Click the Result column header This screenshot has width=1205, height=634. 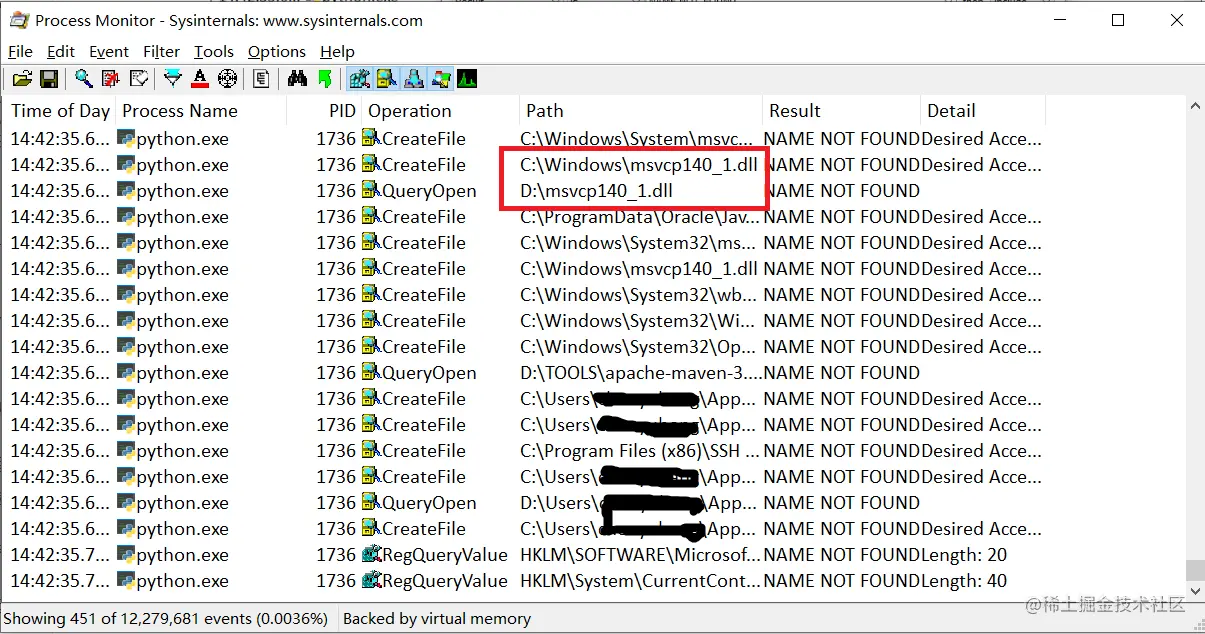coord(842,111)
